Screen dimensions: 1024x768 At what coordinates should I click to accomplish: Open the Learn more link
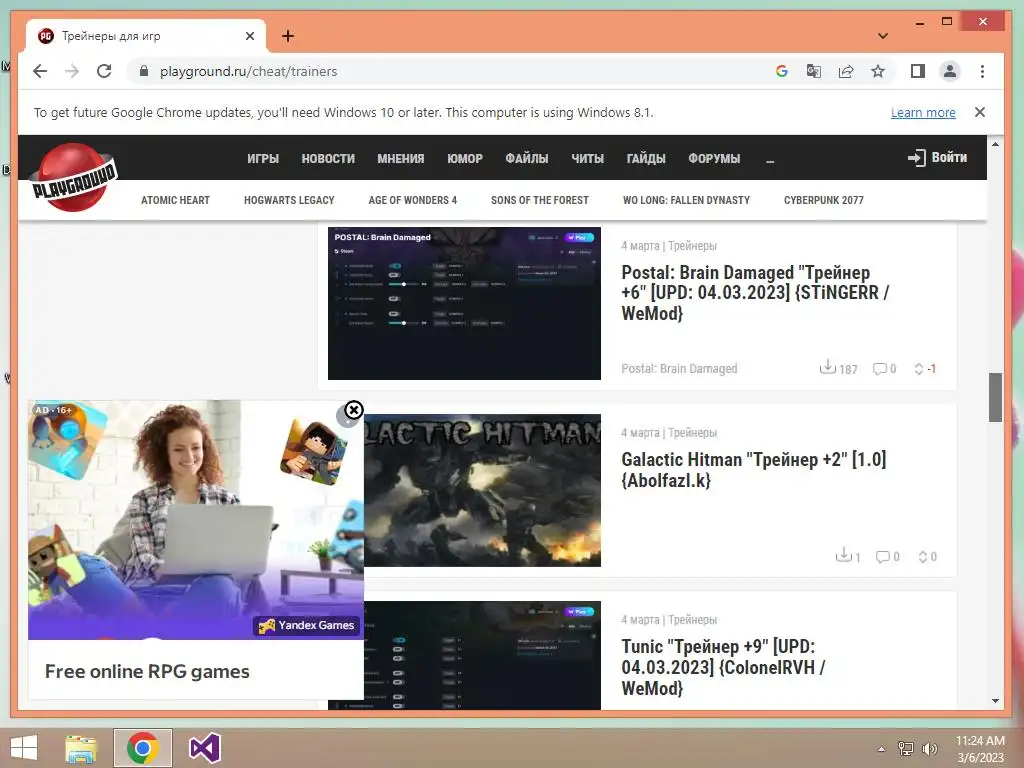[923, 112]
